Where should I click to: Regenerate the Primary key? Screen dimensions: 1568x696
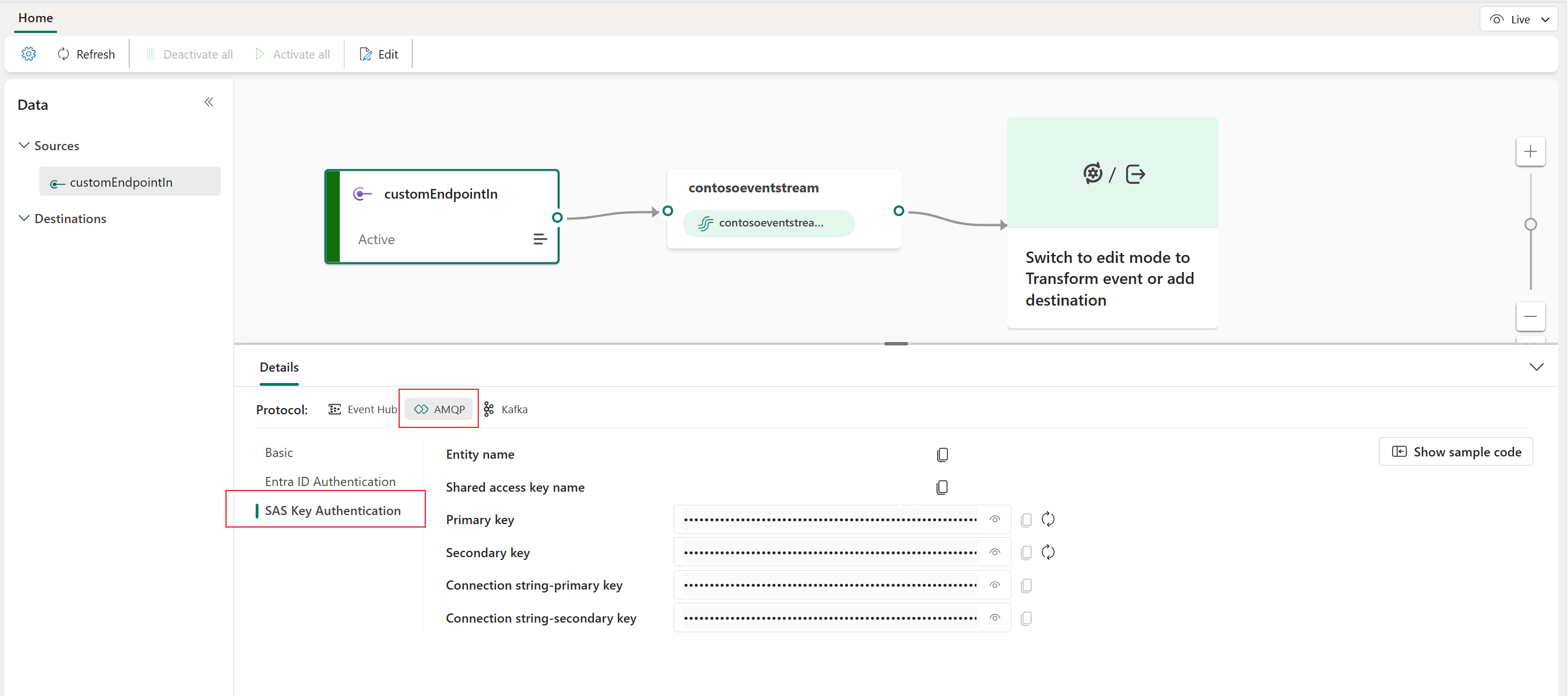click(x=1048, y=519)
